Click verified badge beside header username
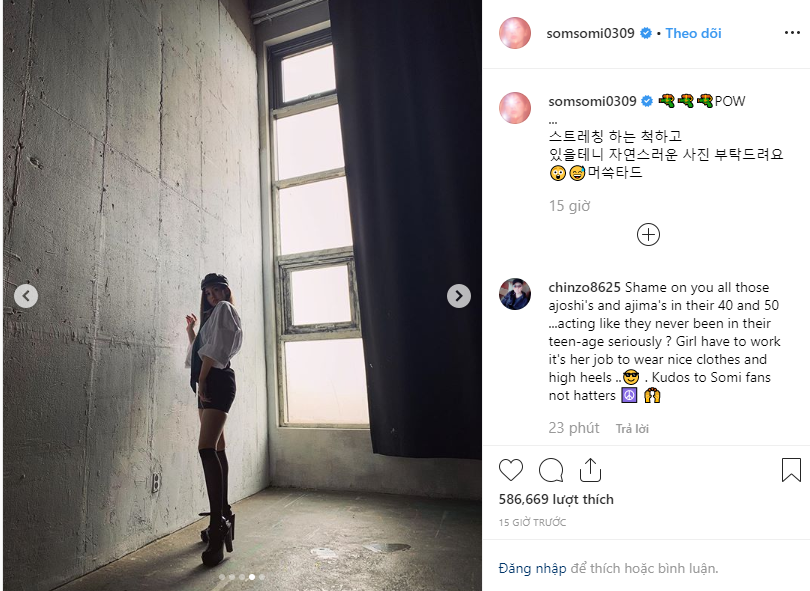 click(x=646, y=33)
